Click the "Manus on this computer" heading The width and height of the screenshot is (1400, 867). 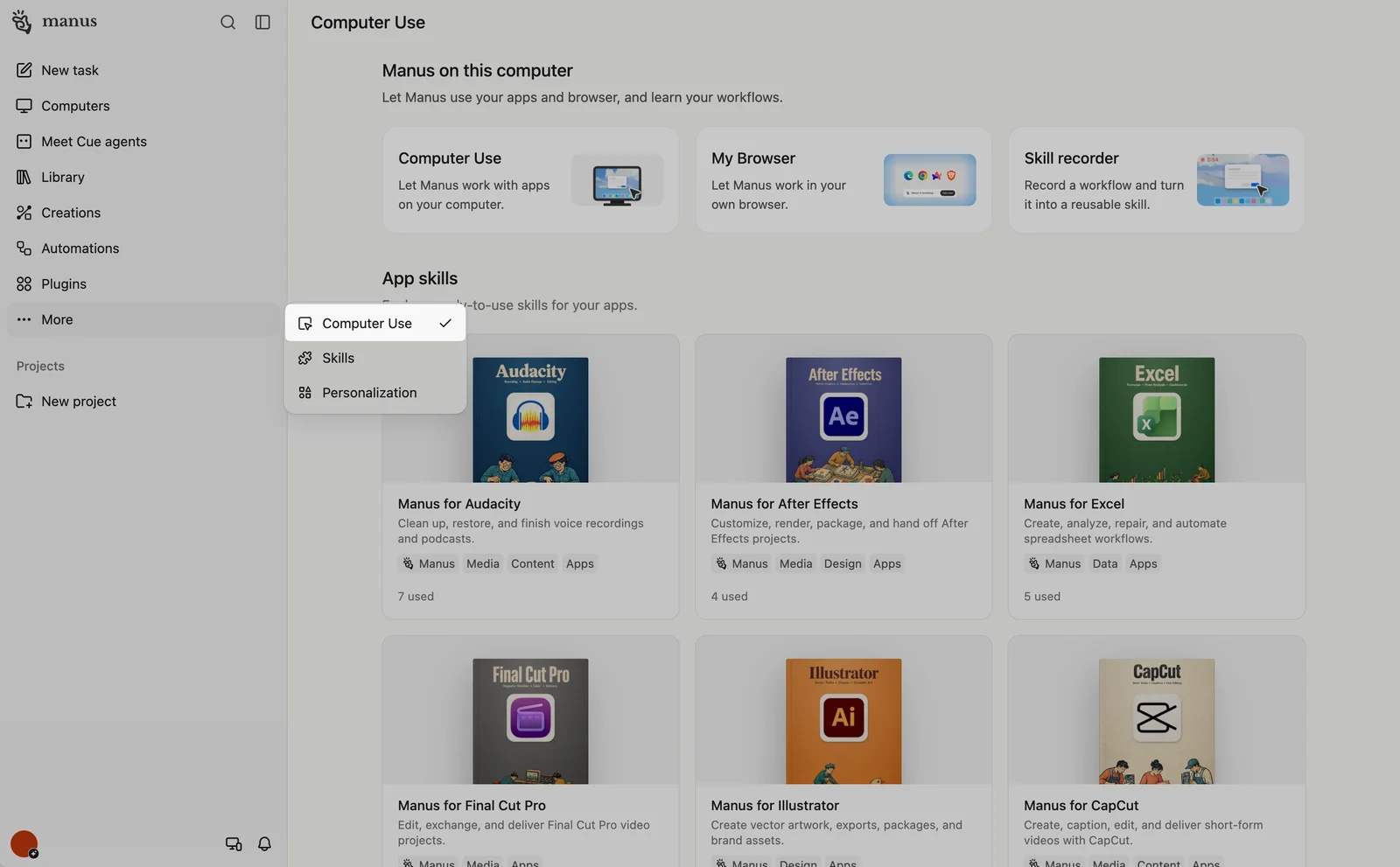coord(477,71)
